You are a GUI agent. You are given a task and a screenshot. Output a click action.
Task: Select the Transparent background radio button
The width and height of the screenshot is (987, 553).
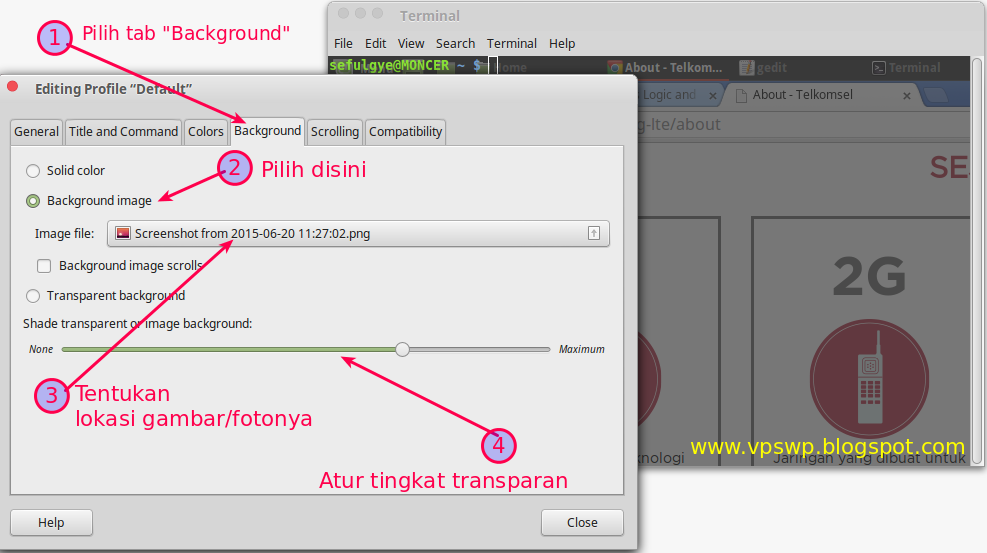[33, 296]
